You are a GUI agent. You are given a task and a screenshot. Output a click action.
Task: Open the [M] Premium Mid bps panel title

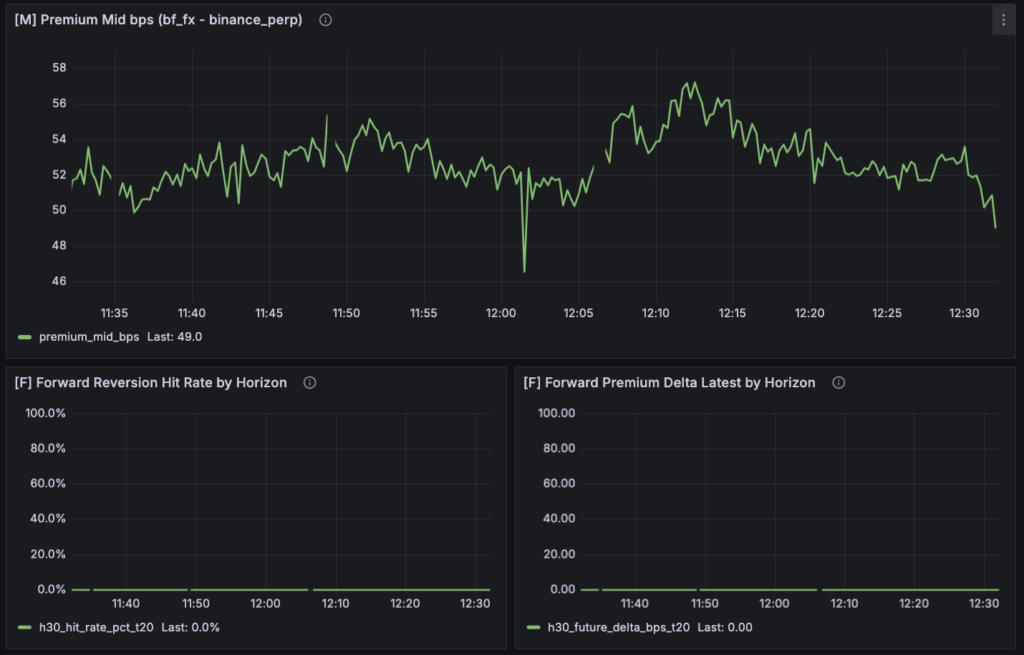[158, 20]
